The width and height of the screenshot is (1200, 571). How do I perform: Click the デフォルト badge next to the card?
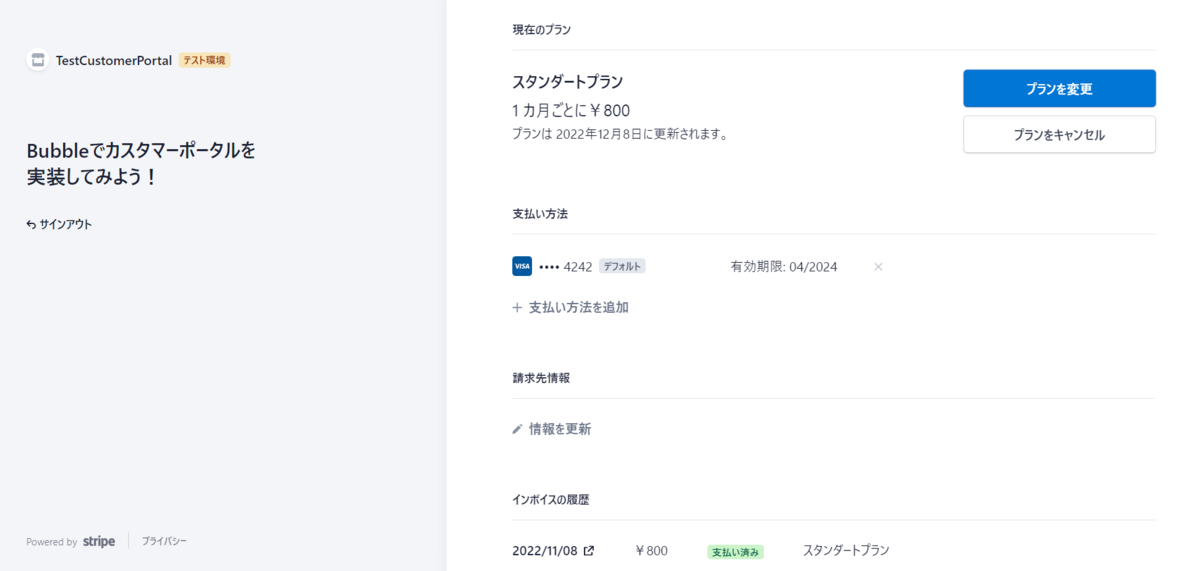[622, 267]
